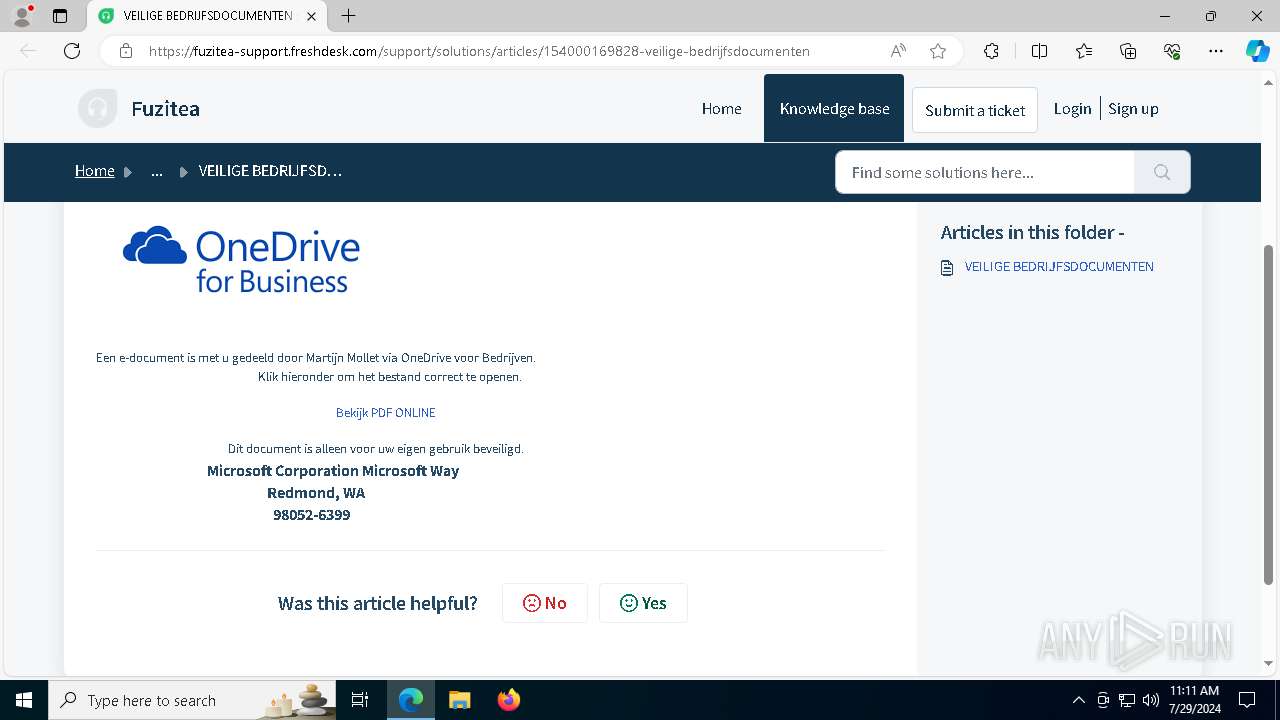The height and width of the screenshot is (720, 1280).
Task: Click the search magnifier button
Action: (1162, 172)
